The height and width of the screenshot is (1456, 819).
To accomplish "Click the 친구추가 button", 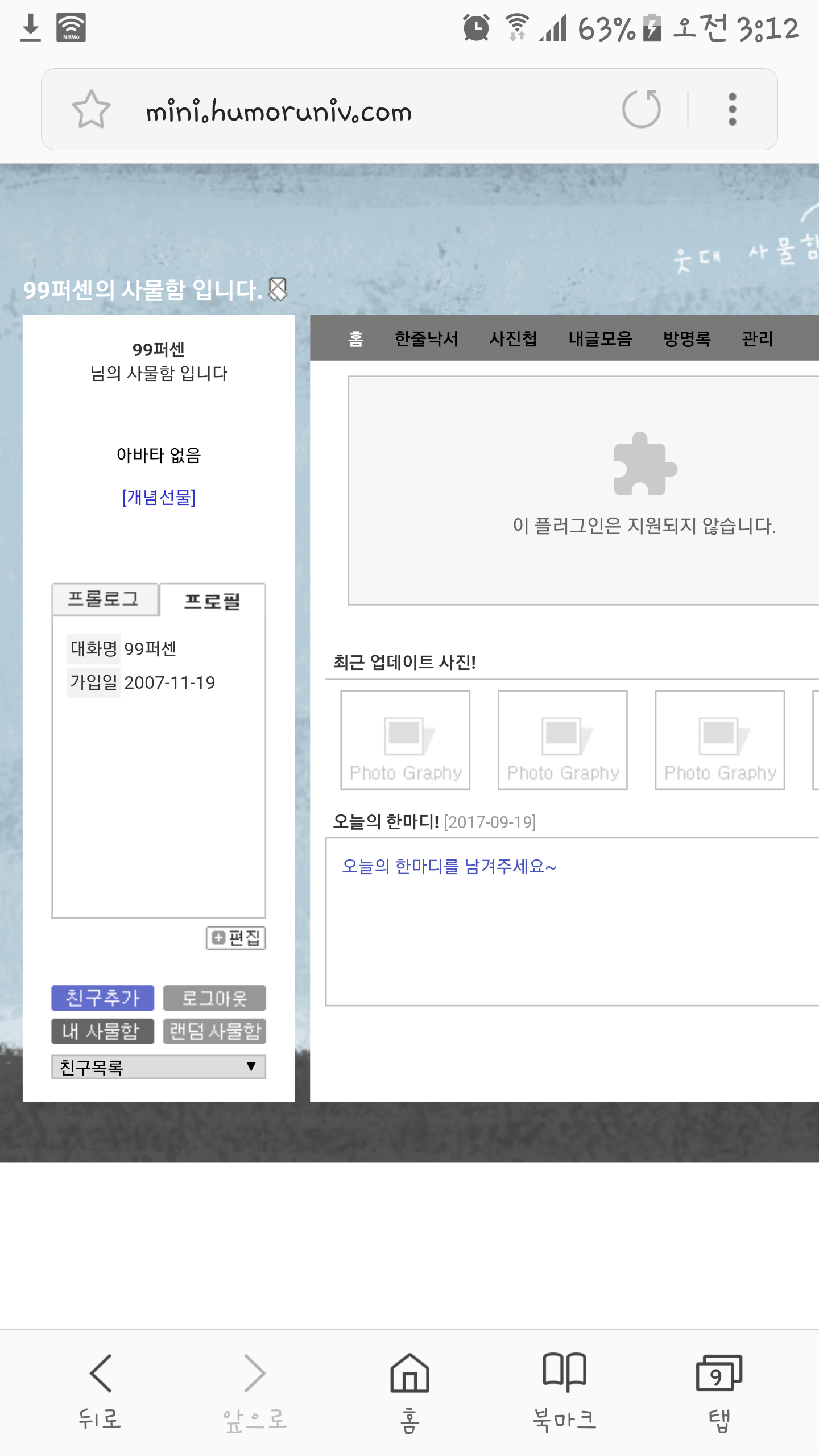I will [103, 998].
